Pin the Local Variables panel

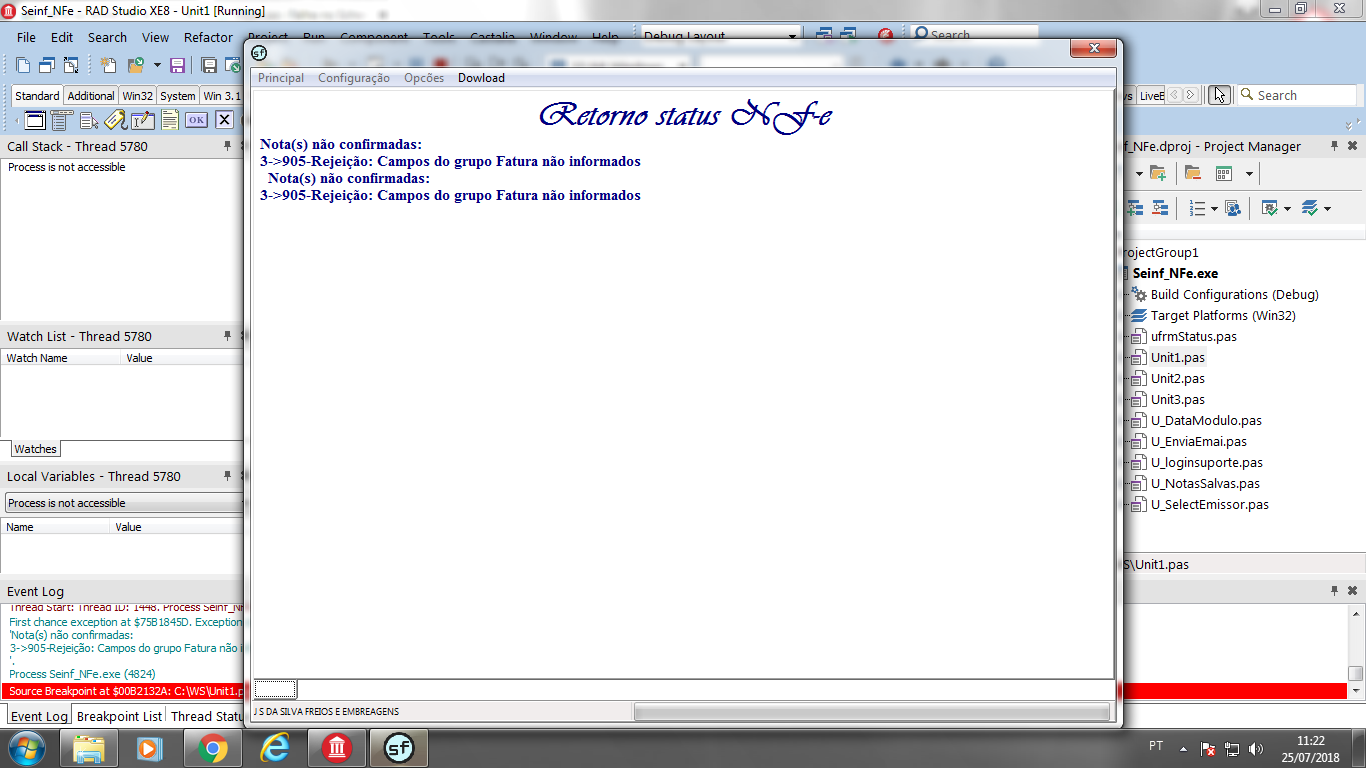coord(227,476)
